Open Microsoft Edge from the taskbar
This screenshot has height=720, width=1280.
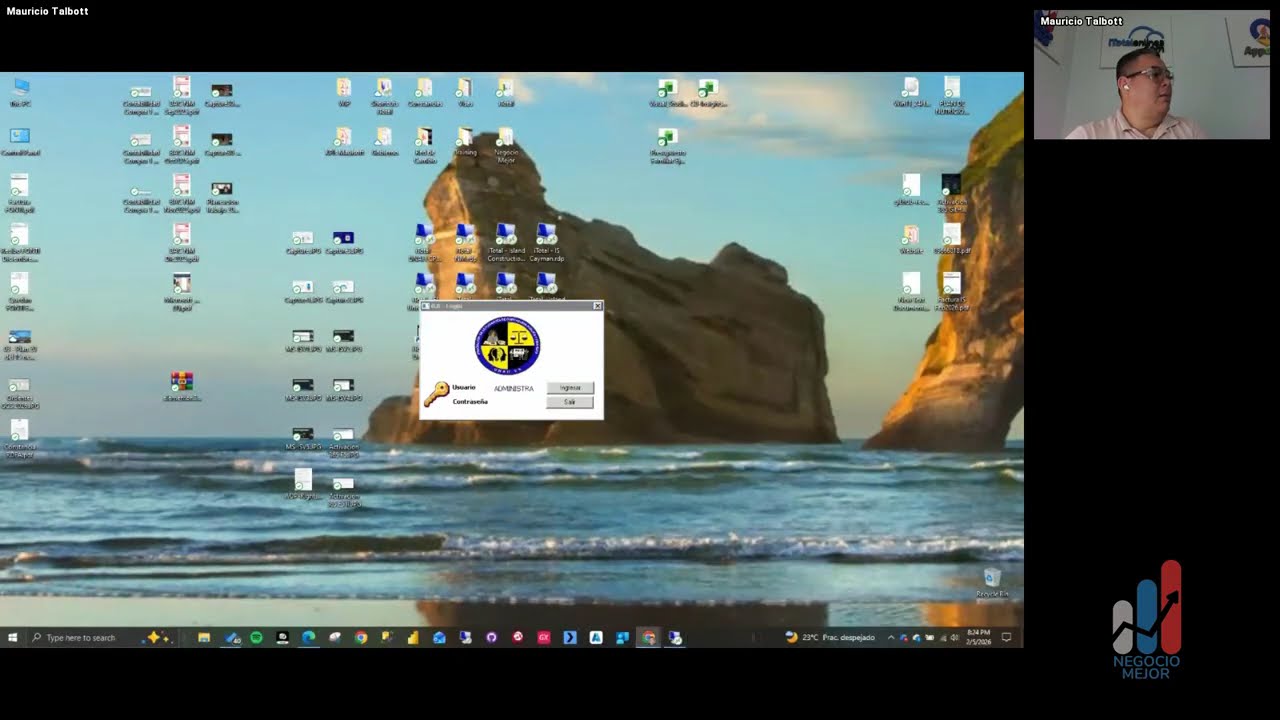point(308,637)
